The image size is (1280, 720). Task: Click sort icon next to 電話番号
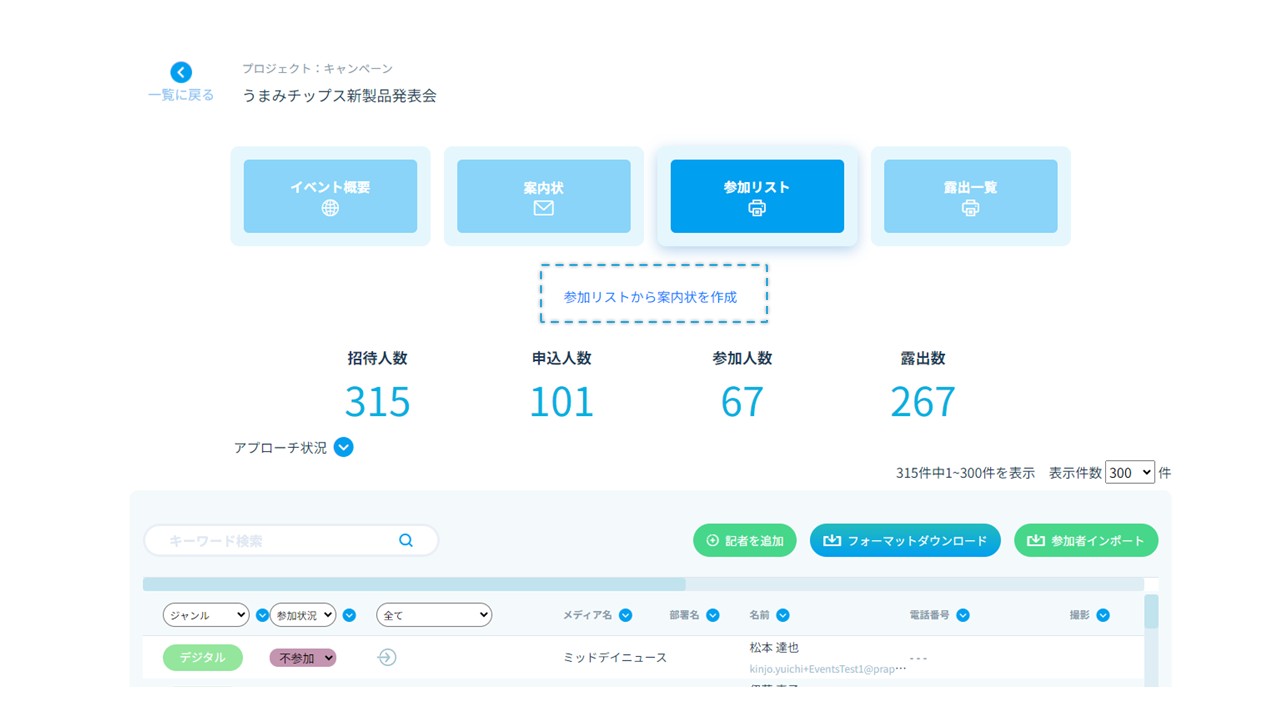pos(963,615)
